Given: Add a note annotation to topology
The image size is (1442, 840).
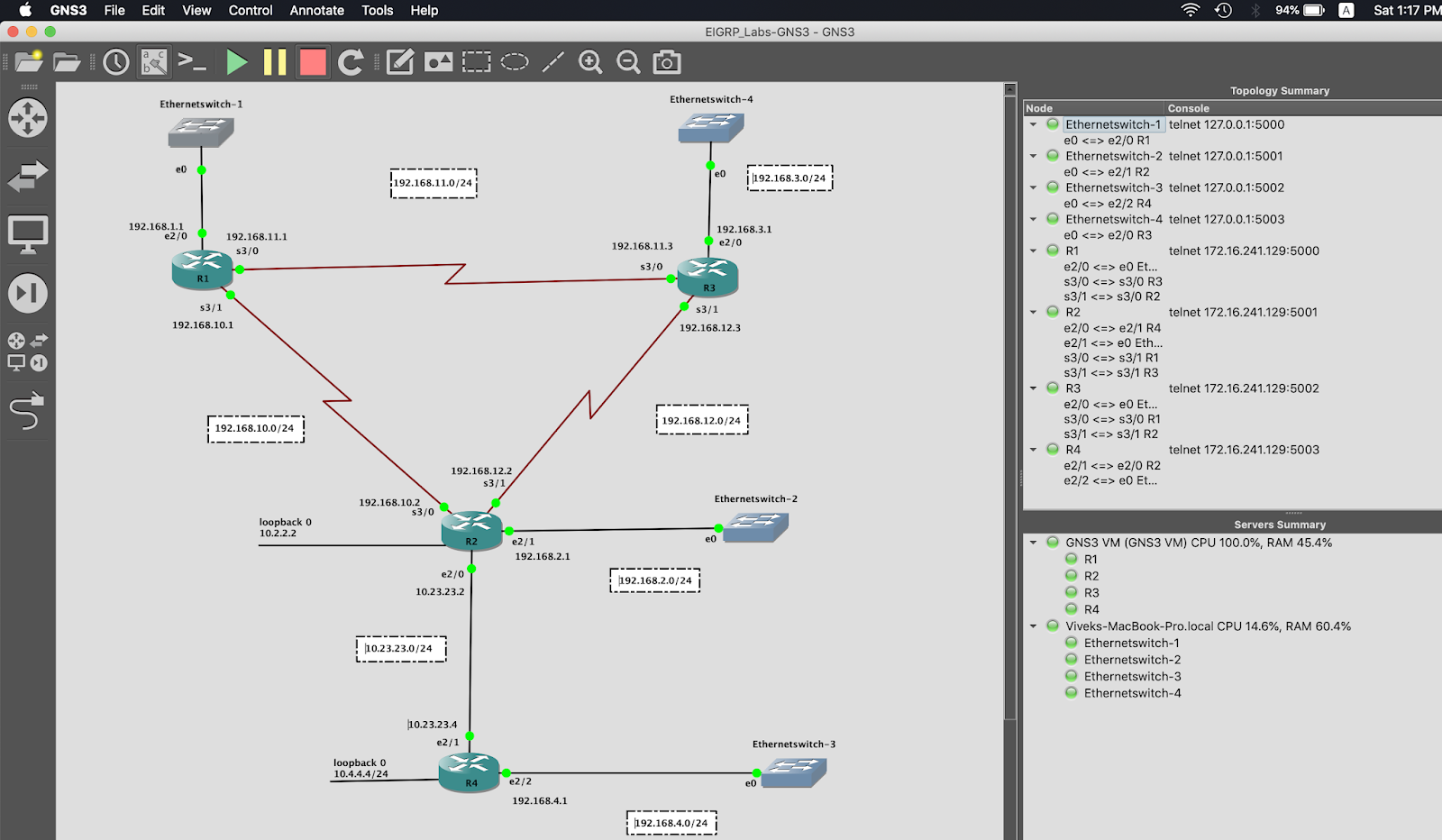Looking at the screenshot, I should tap(398, 62).
